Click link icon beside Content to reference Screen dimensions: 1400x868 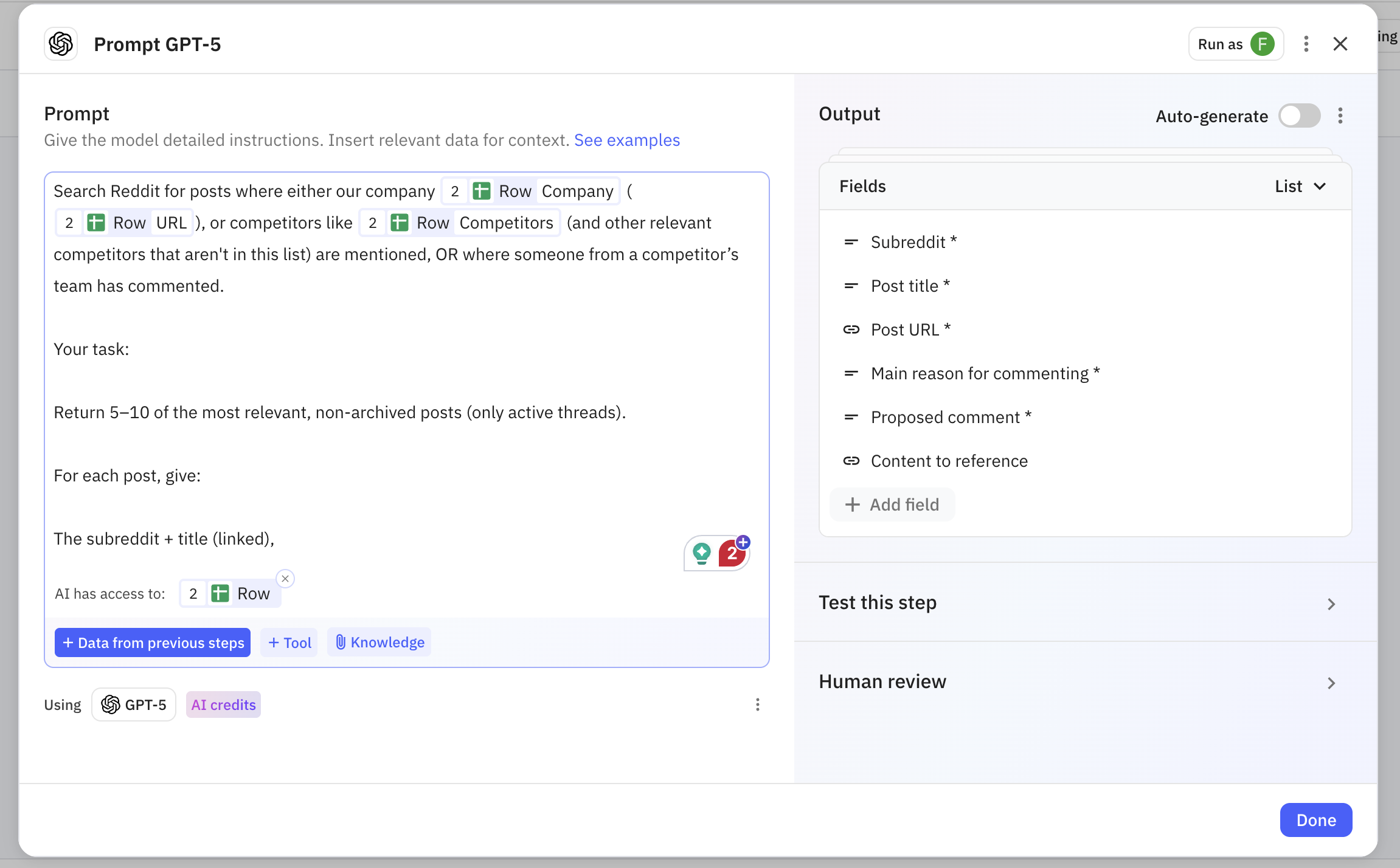tap(851, 461)
